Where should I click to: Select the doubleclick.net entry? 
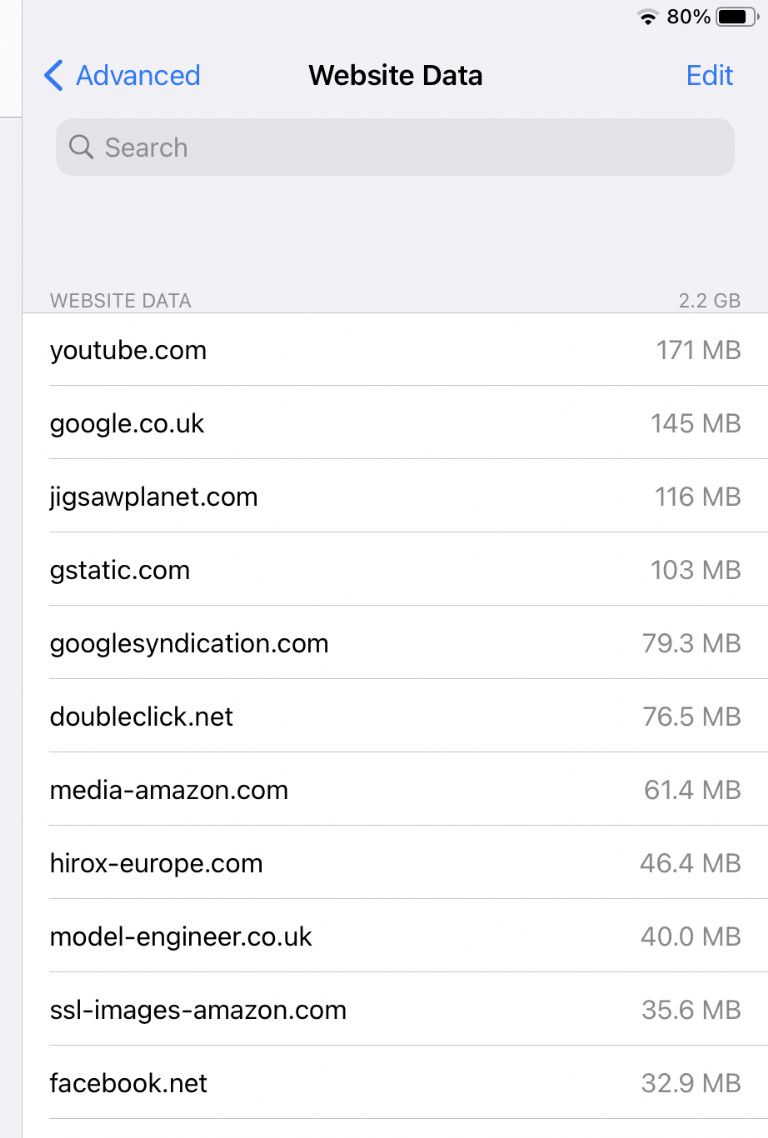(395, 716)
